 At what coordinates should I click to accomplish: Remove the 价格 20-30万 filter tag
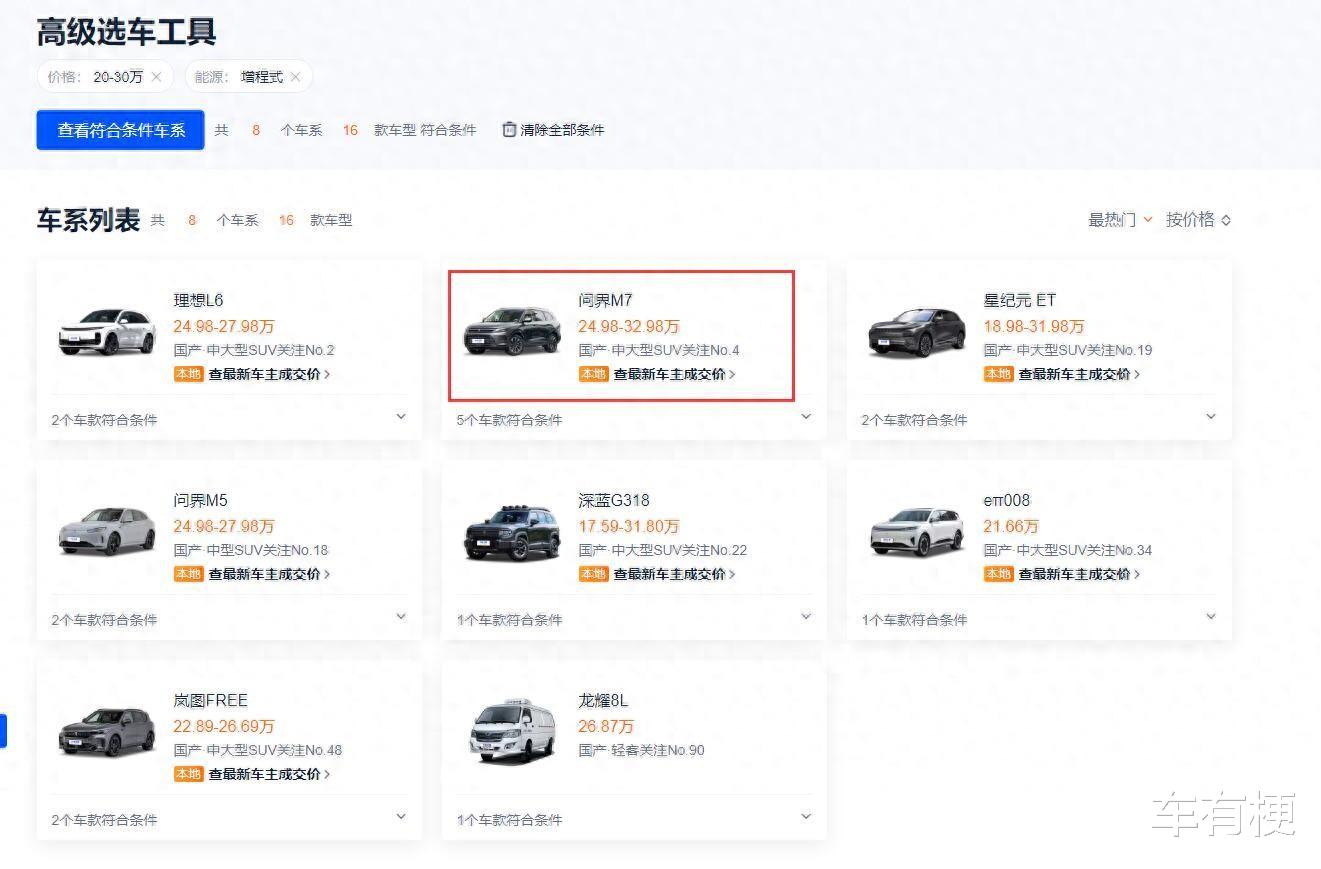(156, 77)
